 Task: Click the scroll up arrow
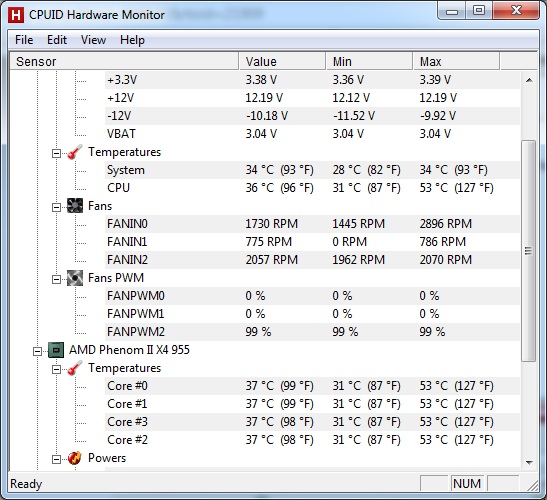click(529, 80)
